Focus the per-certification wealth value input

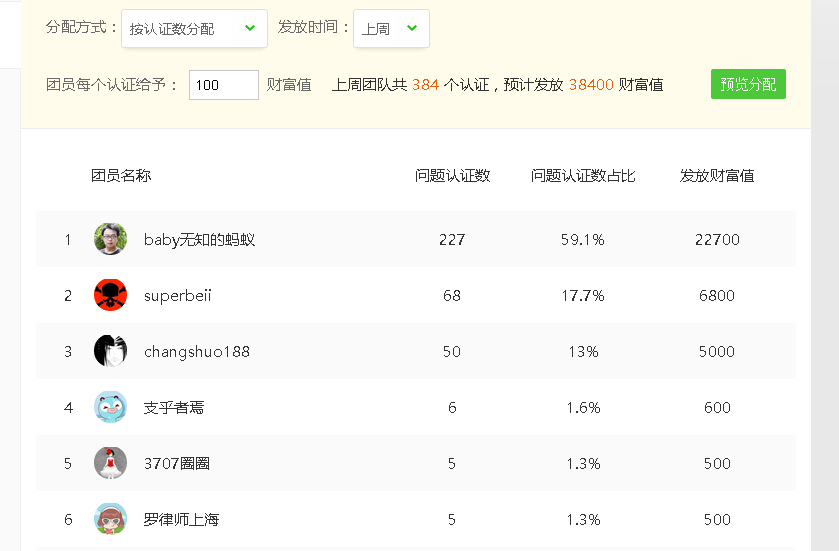click(224, 85)
